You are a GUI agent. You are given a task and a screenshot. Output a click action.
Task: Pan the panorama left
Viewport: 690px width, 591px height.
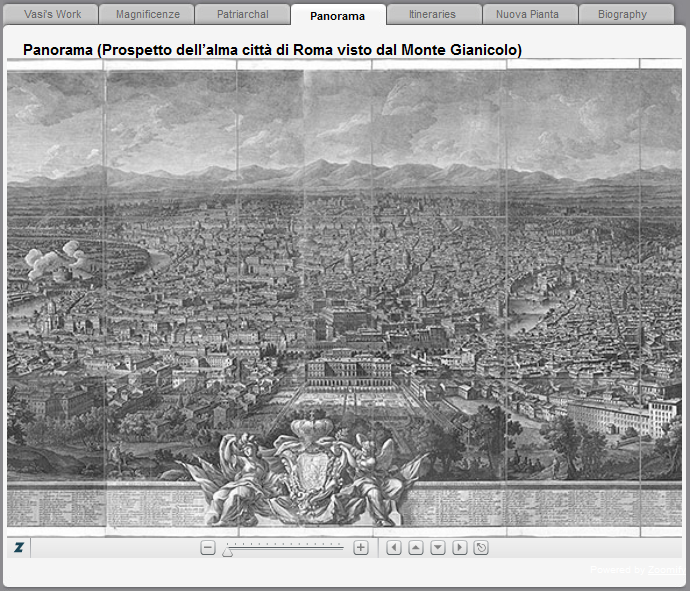click(394, 548)
